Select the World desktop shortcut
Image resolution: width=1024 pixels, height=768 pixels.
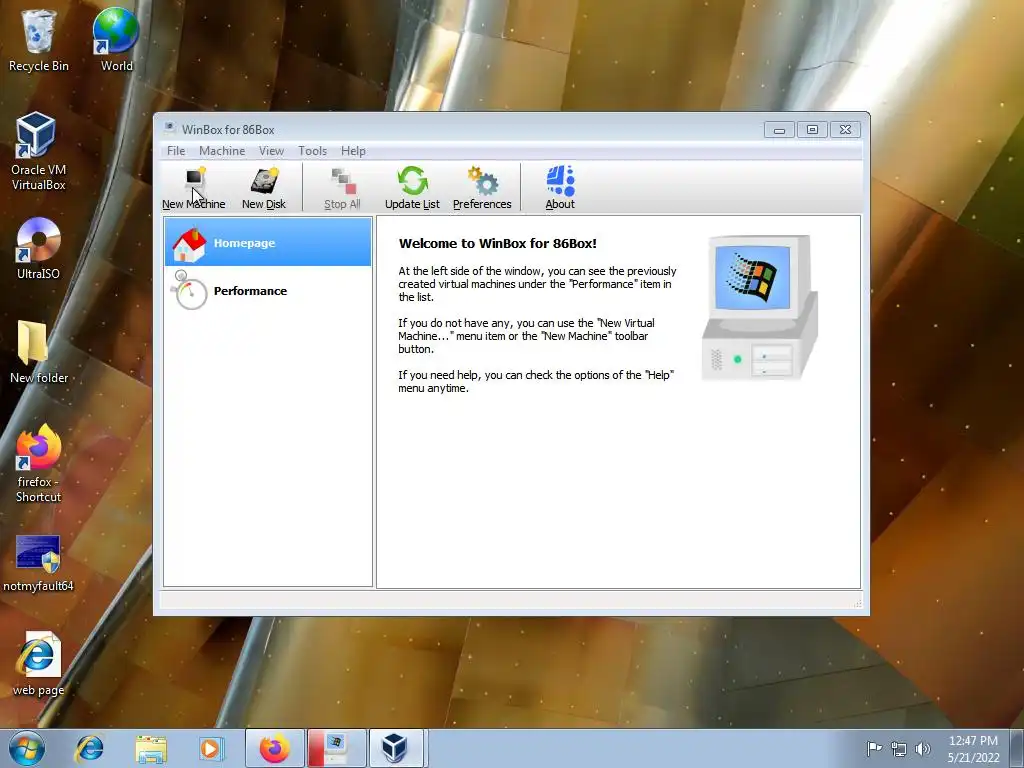(x=116, y=40)
